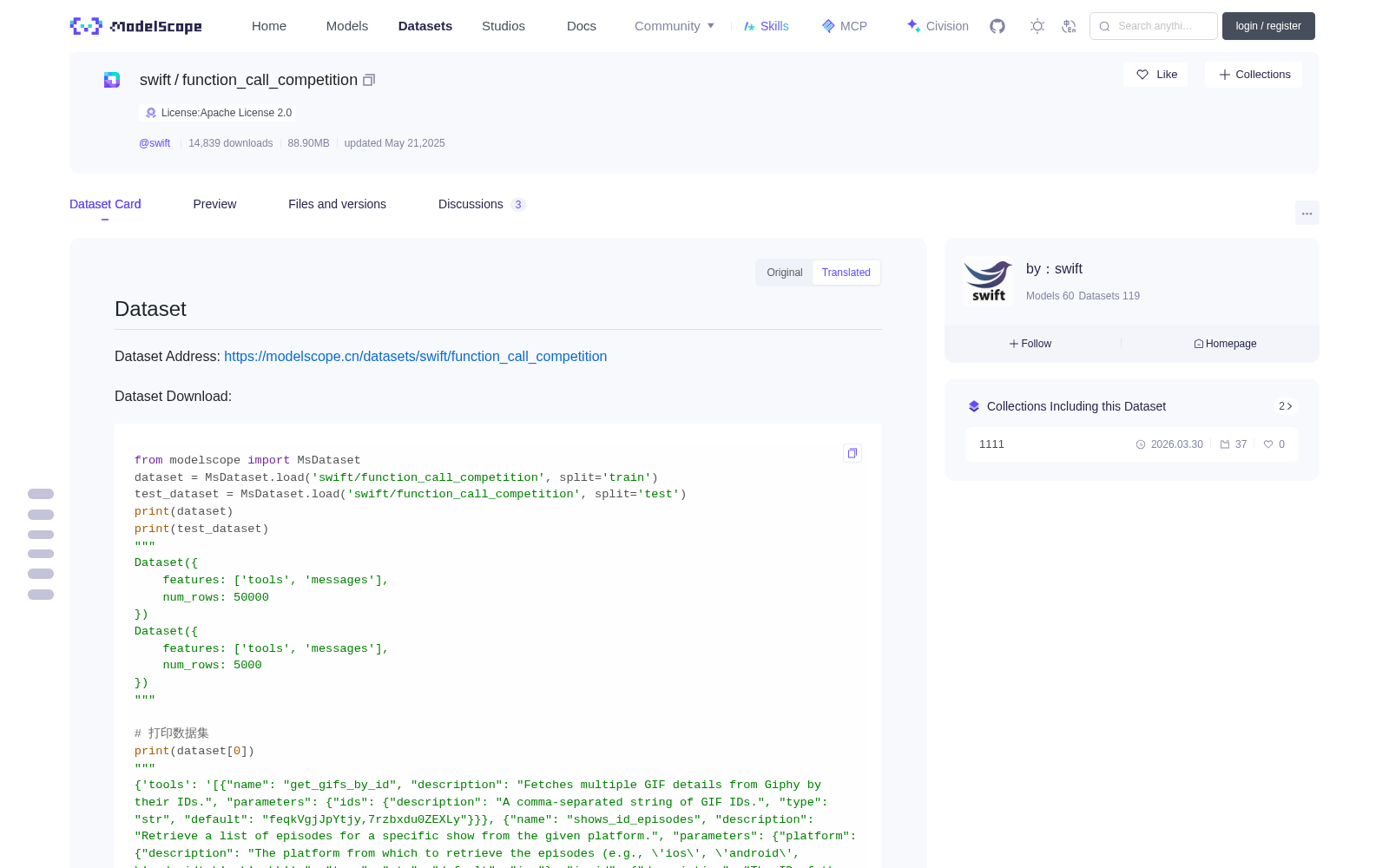Click the "88.90MB" size text
The height and width of the screenshot is (868, 1389).
pyautogui.click(x=308, y=143)
